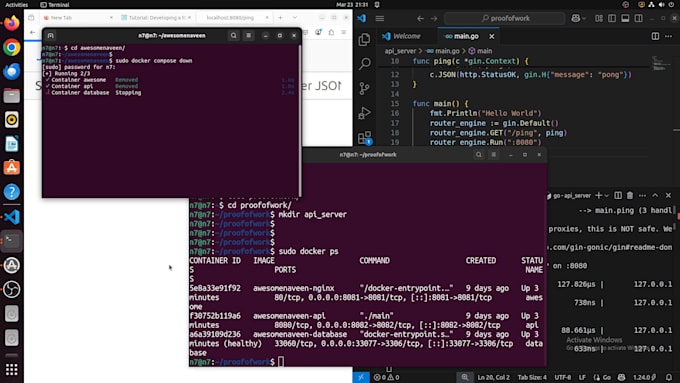Open editor More Actions ellipsis
The width and height of the screenshot is (680, 383).
click(x=668, y=36)
